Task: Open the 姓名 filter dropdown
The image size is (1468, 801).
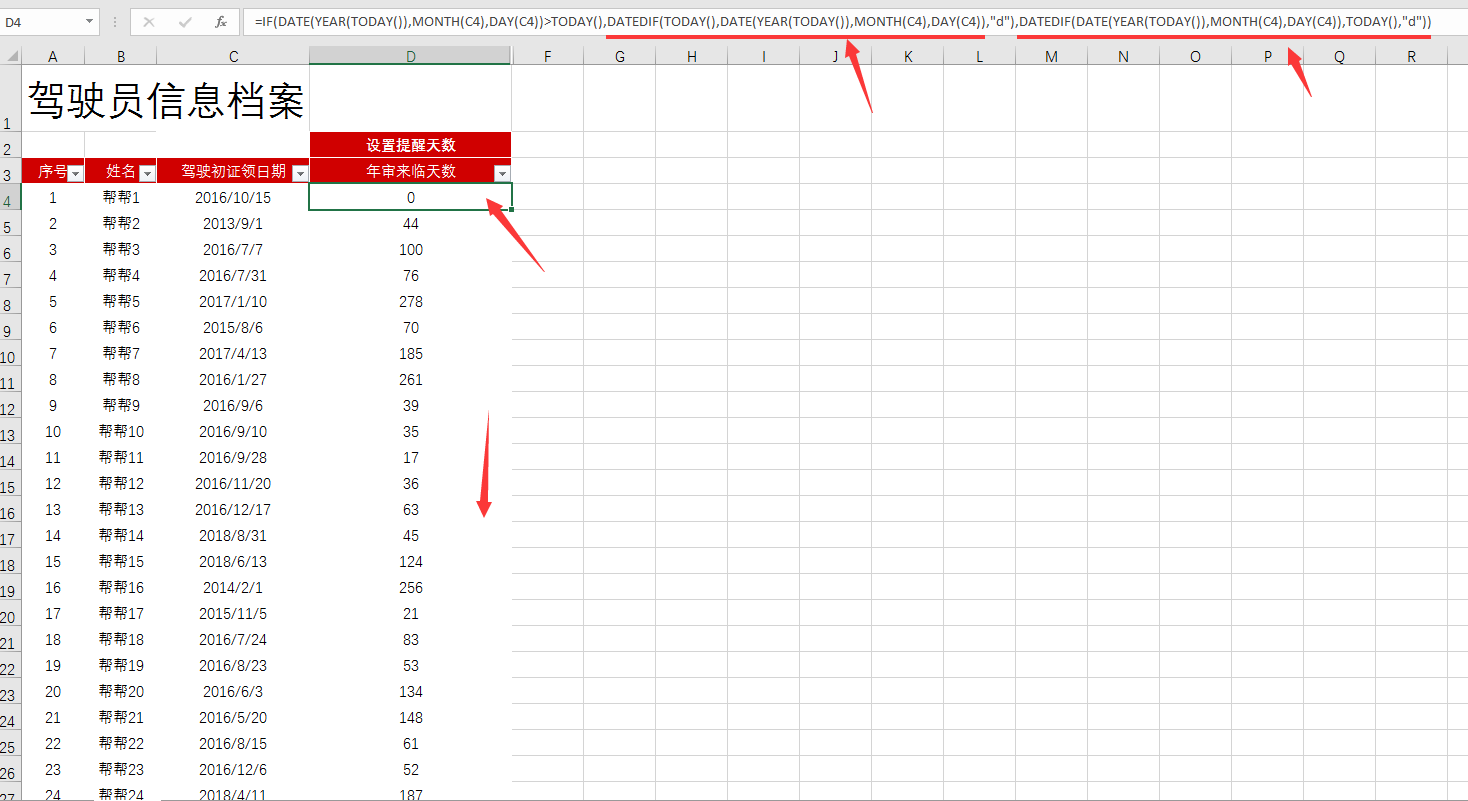Action: [x=147, y=173]
